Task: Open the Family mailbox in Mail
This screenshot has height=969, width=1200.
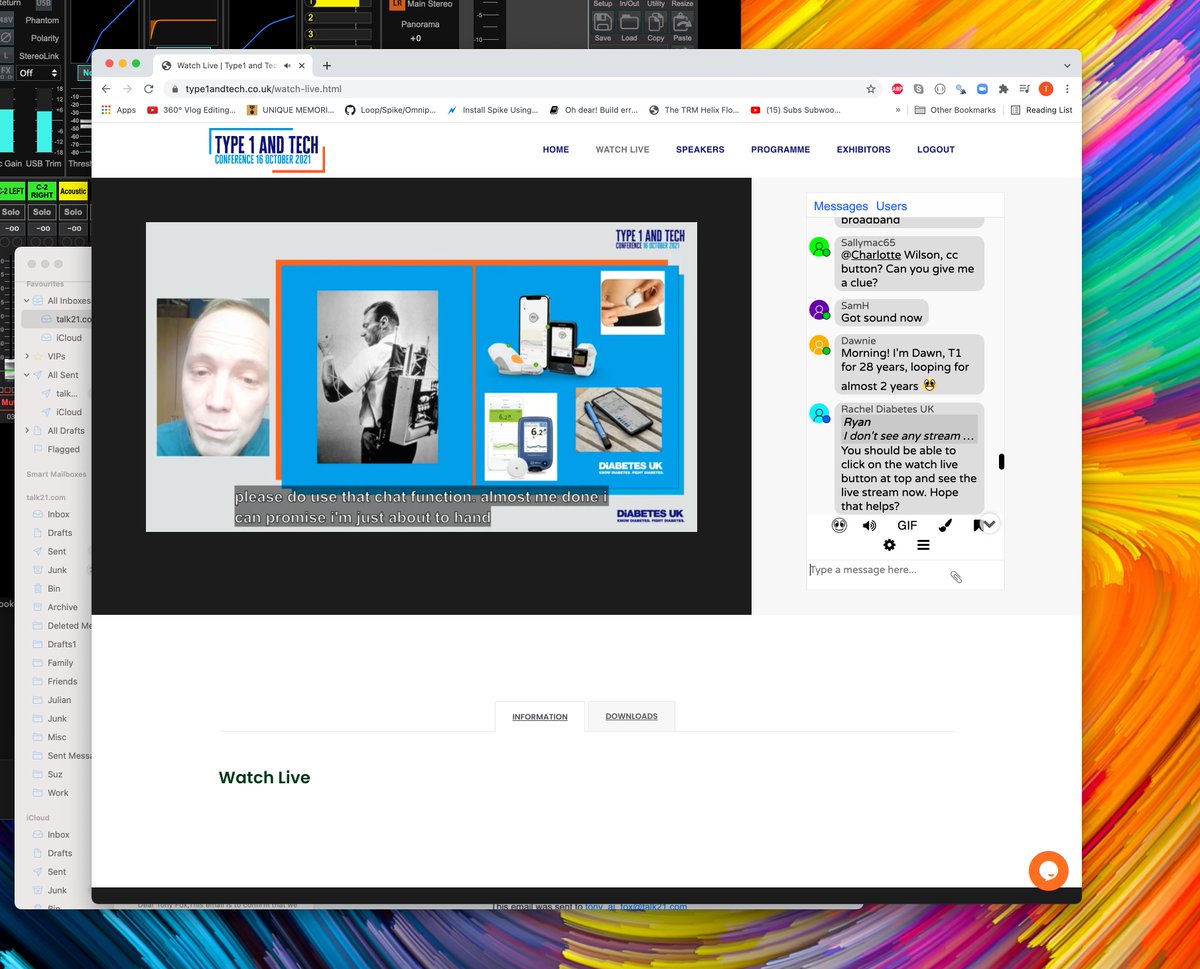Action: [x=60, y=663]
